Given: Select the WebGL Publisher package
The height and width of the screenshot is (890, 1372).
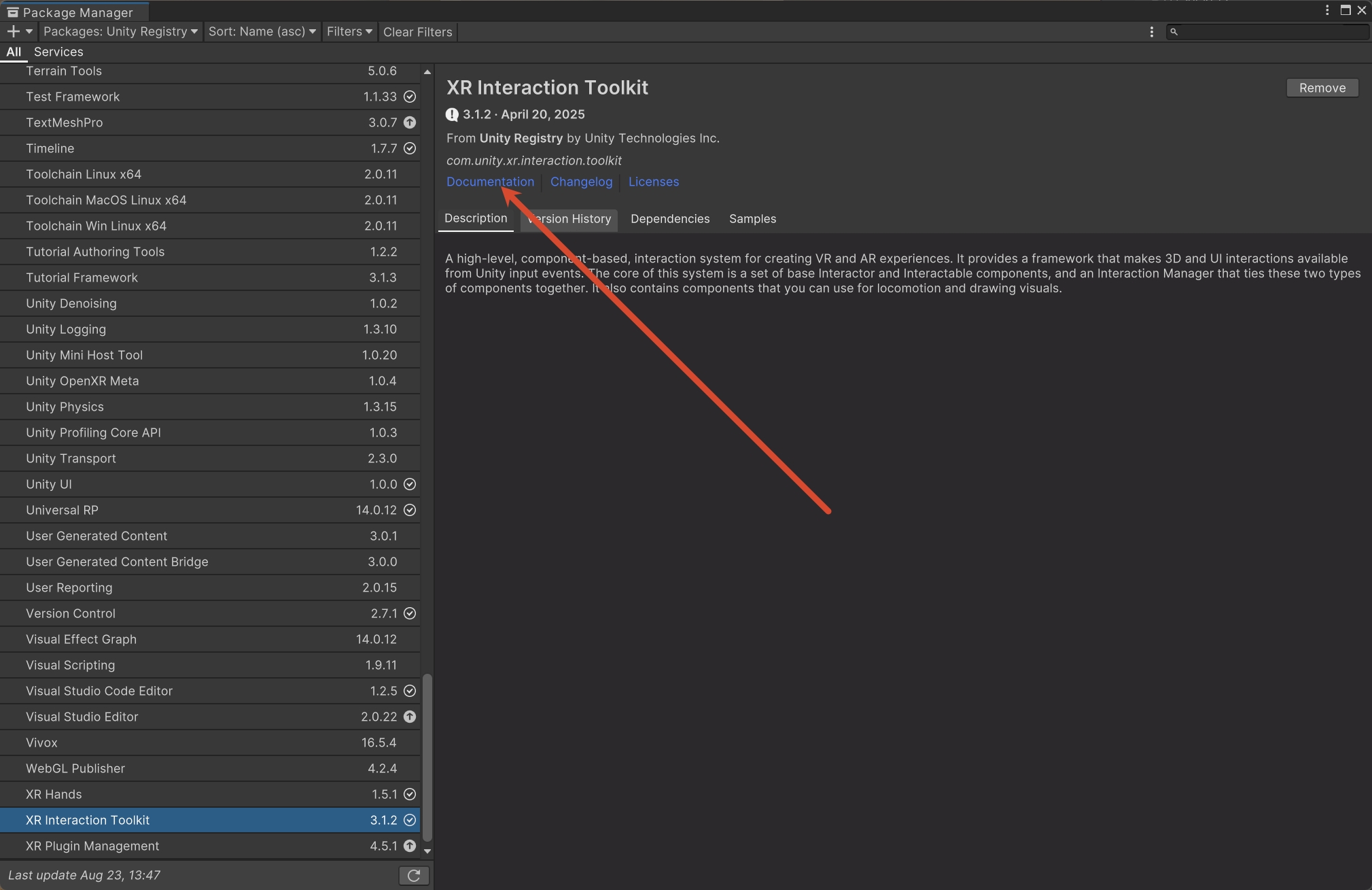Looking at the screenshot, I should pyautogui.click(x=210, y=768).
